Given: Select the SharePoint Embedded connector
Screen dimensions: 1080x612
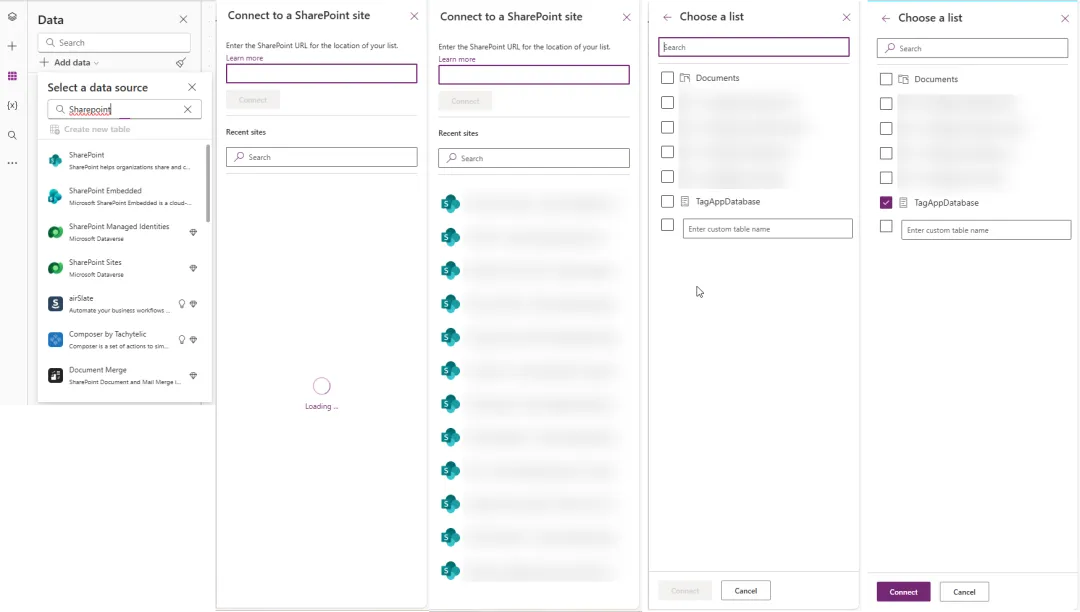Looking at the screenshot, I should pos(122,196).
